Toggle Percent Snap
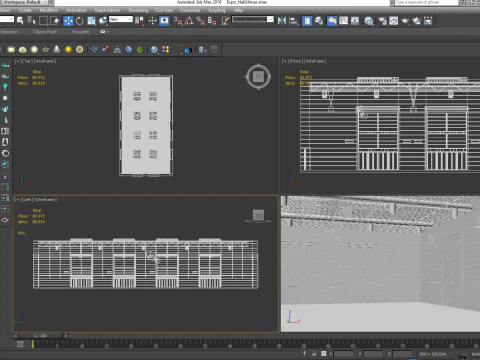Screen dimensions: 480x360 click(x=200, y=21)
